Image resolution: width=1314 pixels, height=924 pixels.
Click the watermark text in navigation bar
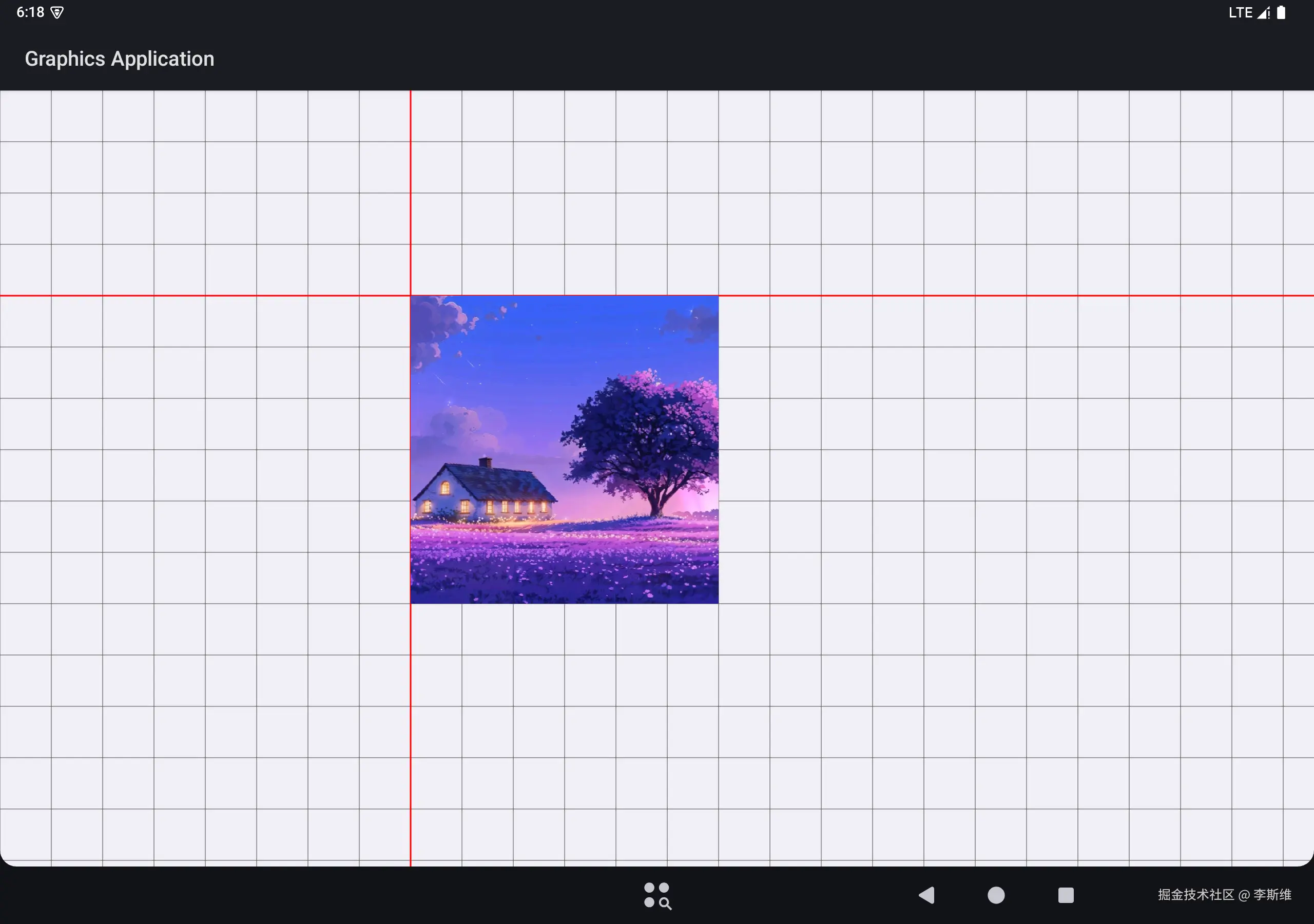coord(1224,895)
